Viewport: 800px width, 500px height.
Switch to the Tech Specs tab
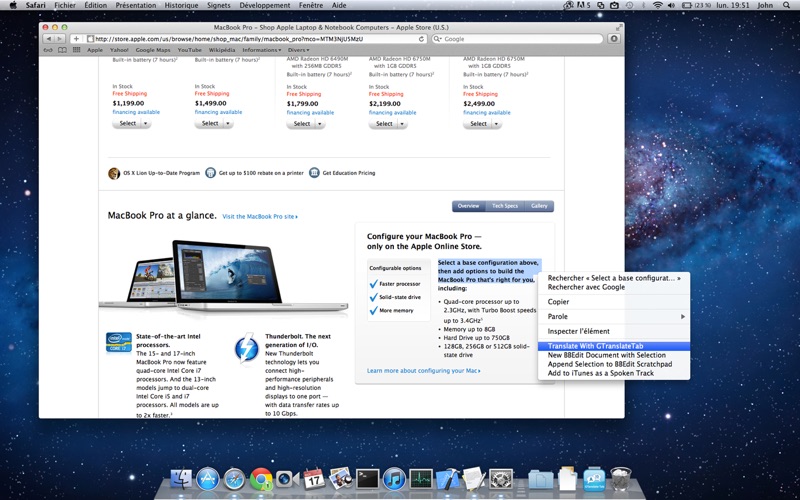[505, 206]
